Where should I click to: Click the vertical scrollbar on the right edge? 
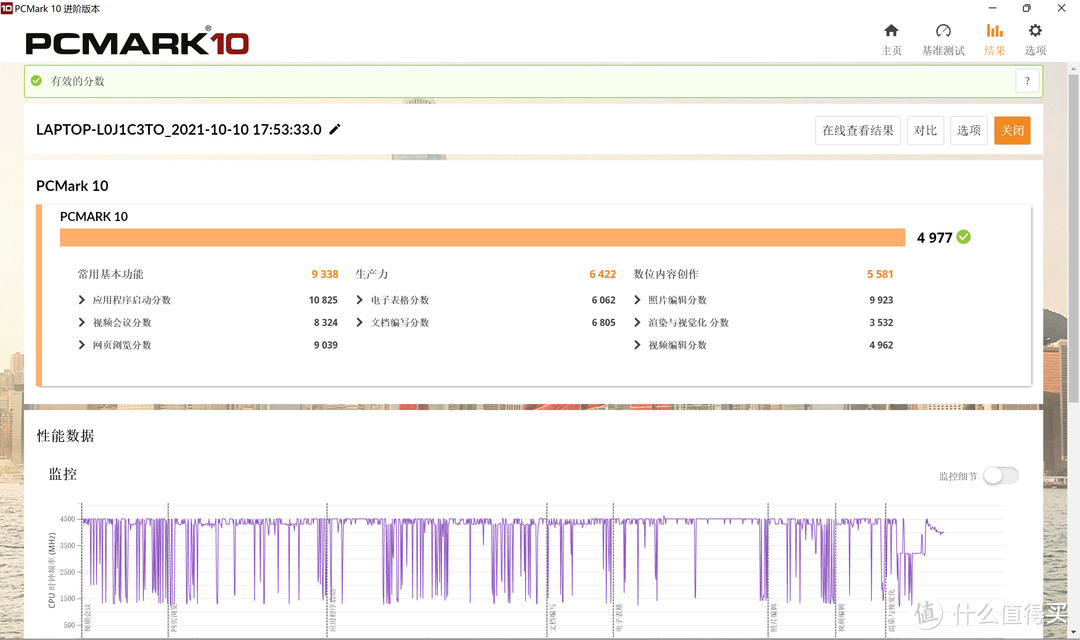click(1073, 238)
